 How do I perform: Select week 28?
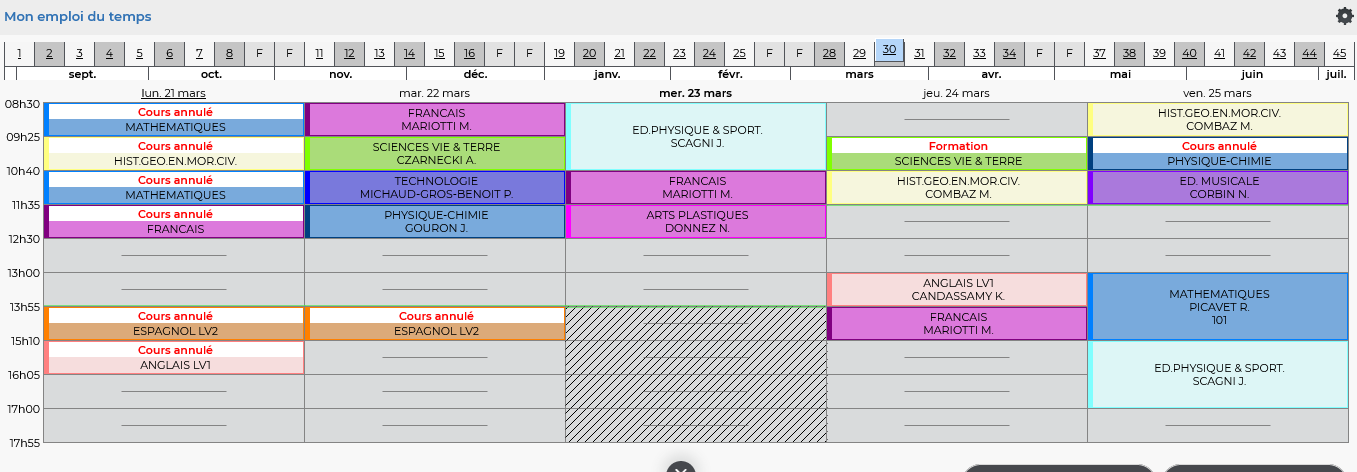click(x=829, y=54)
